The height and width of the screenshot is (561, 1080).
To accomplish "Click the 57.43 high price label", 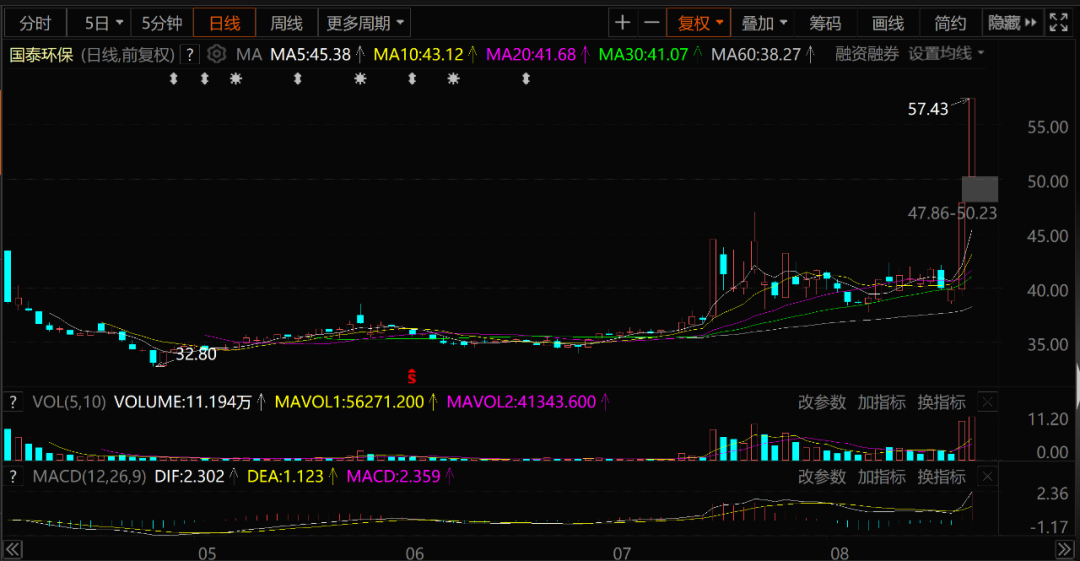I will point(928,109).
